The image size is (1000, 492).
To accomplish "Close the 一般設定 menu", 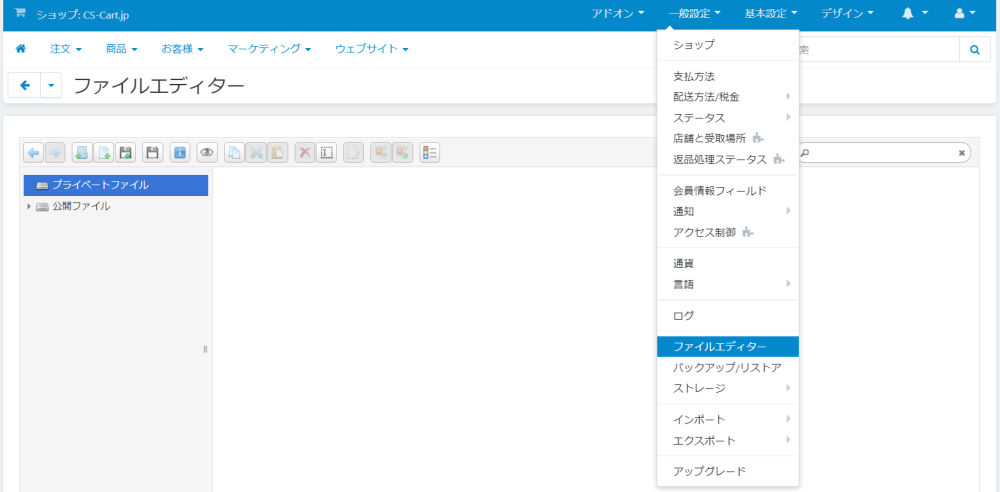I will coord(695,13).
